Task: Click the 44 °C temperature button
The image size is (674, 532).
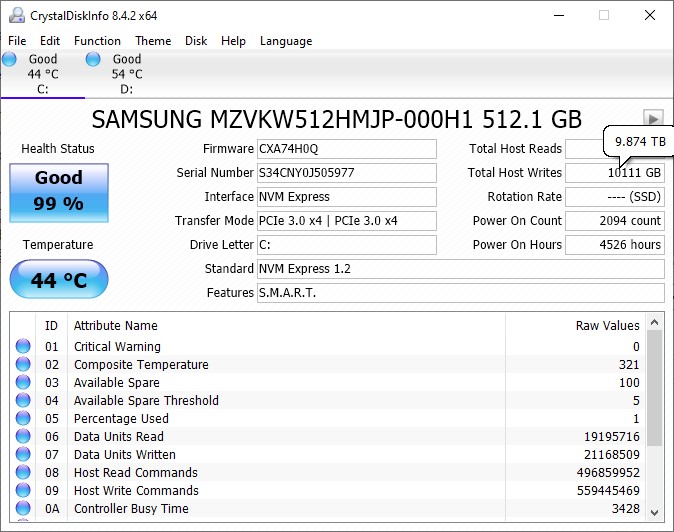Action: (59, 279)
